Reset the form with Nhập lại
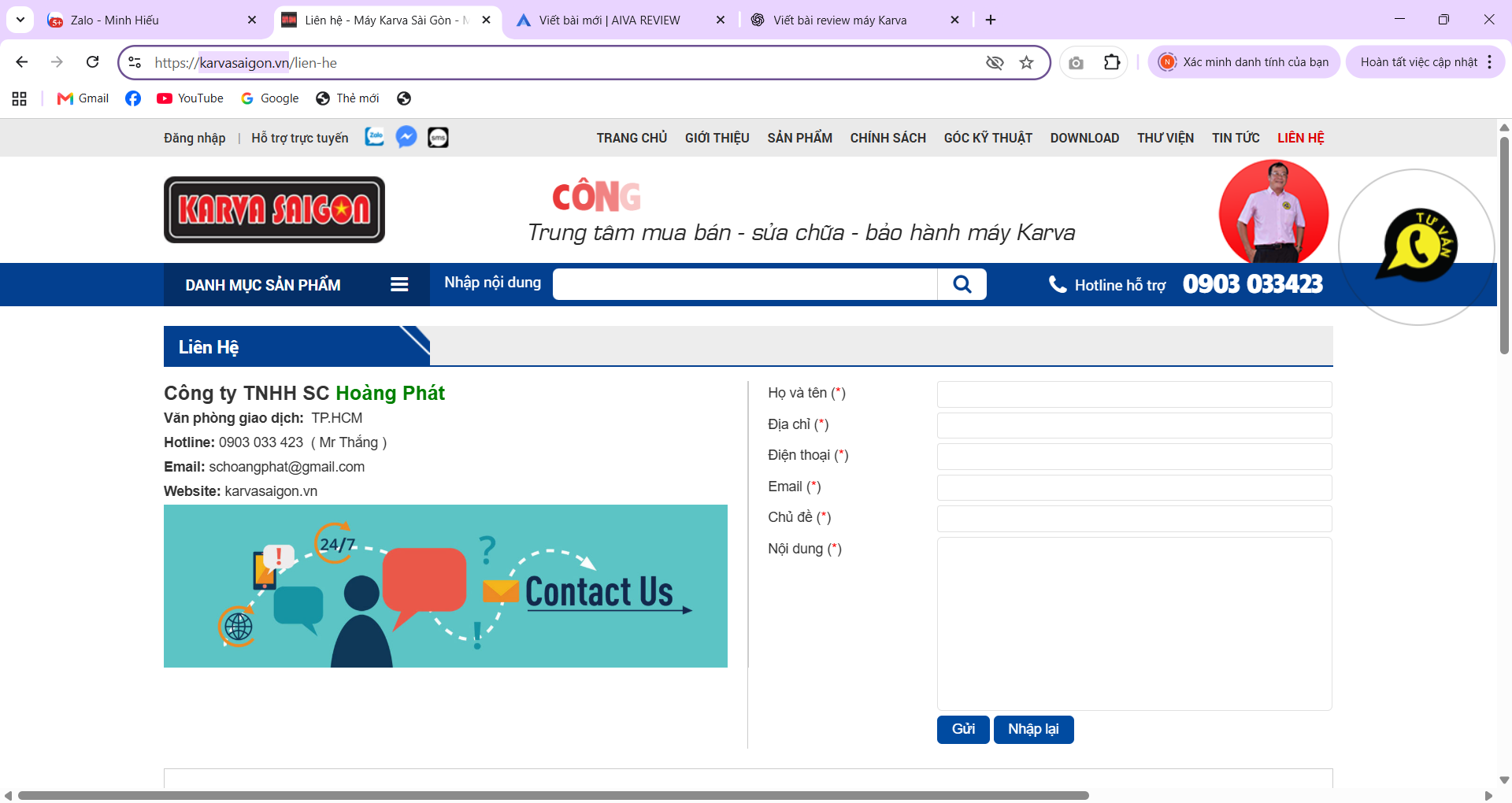Viewport: 1512px width, 803px height. coord(1033,729)
